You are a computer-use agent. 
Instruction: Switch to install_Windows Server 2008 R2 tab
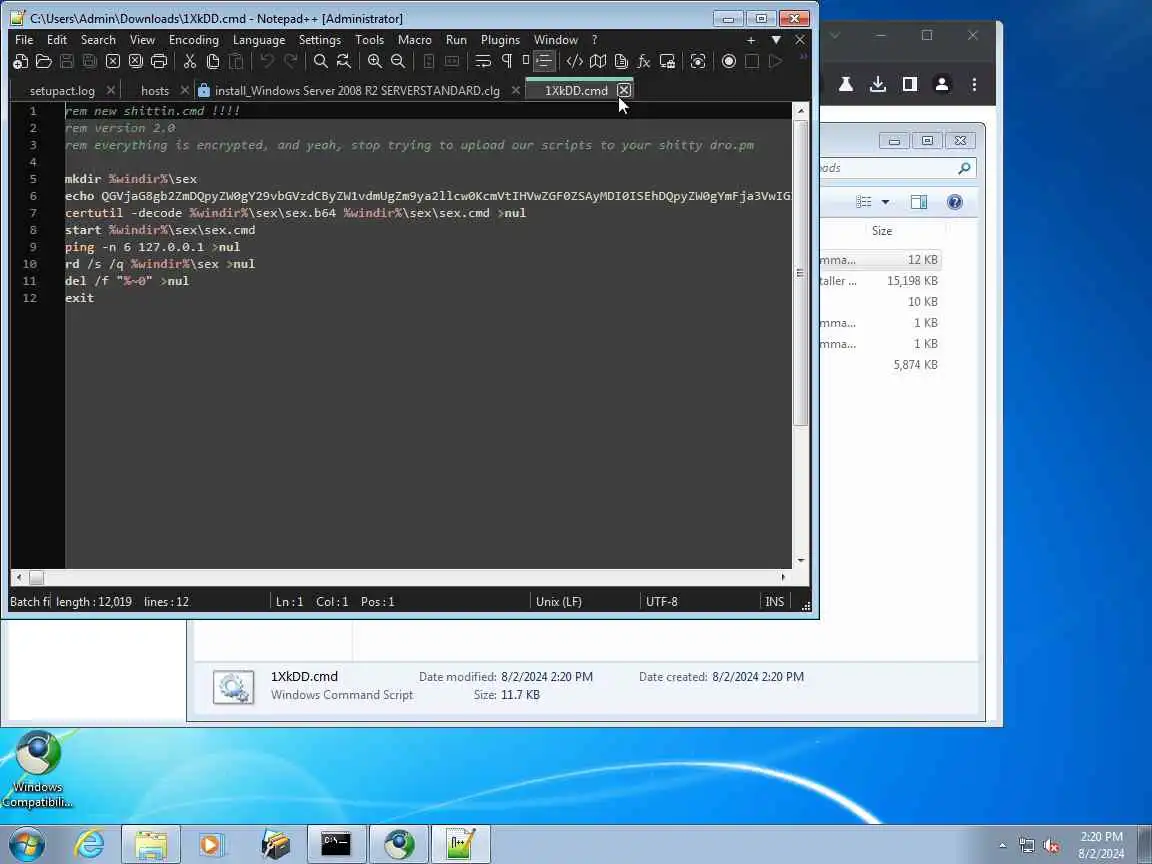point(357,90)
